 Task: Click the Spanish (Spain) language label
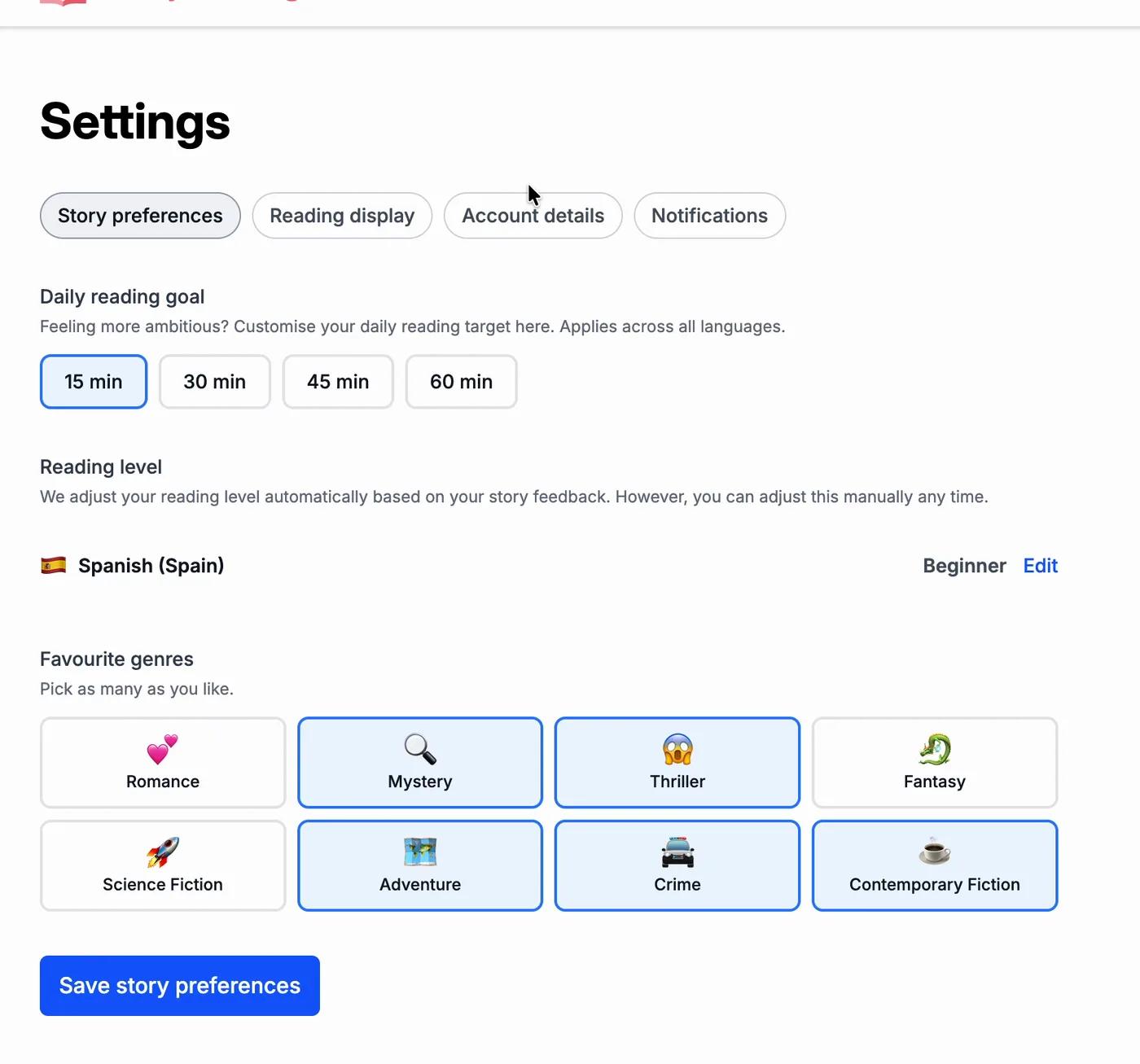(x=151, y=566)
